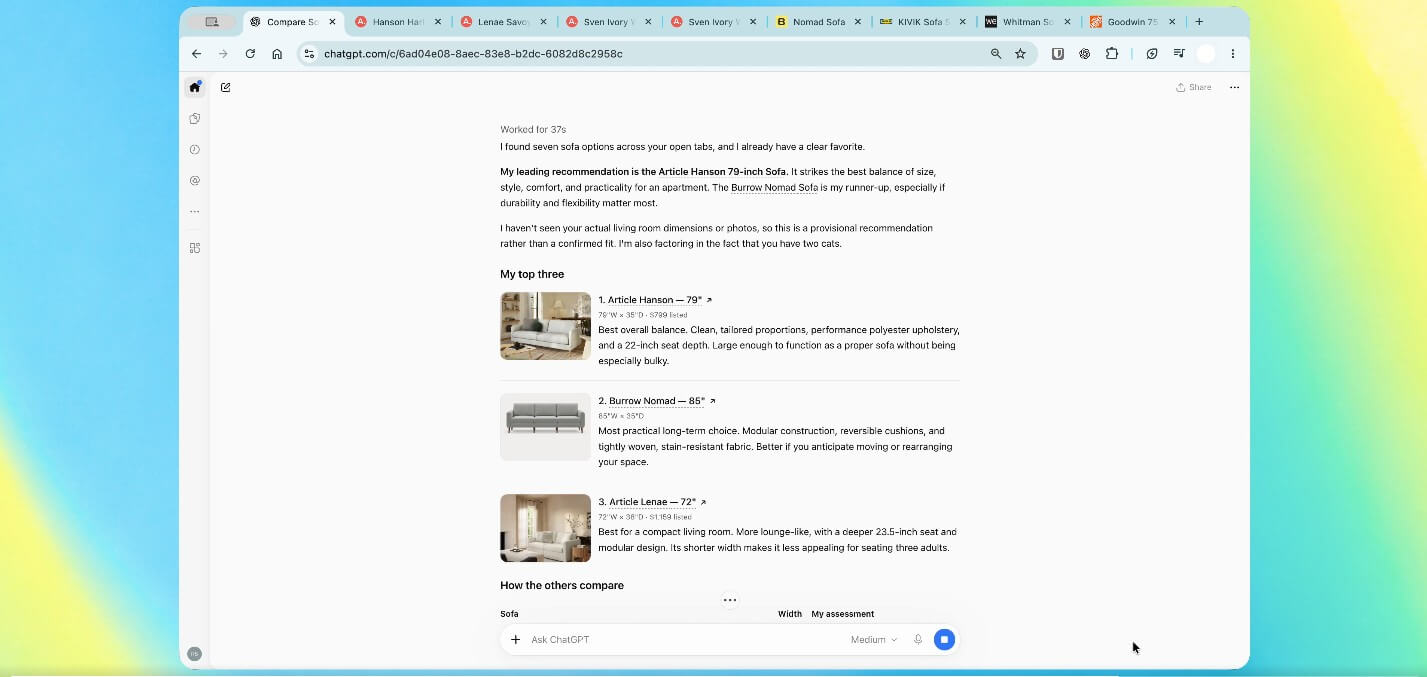Open the Burrow Nomad Sofa link in the paragraph
This screenshot has height=677, width=1427.
[774, 188]
